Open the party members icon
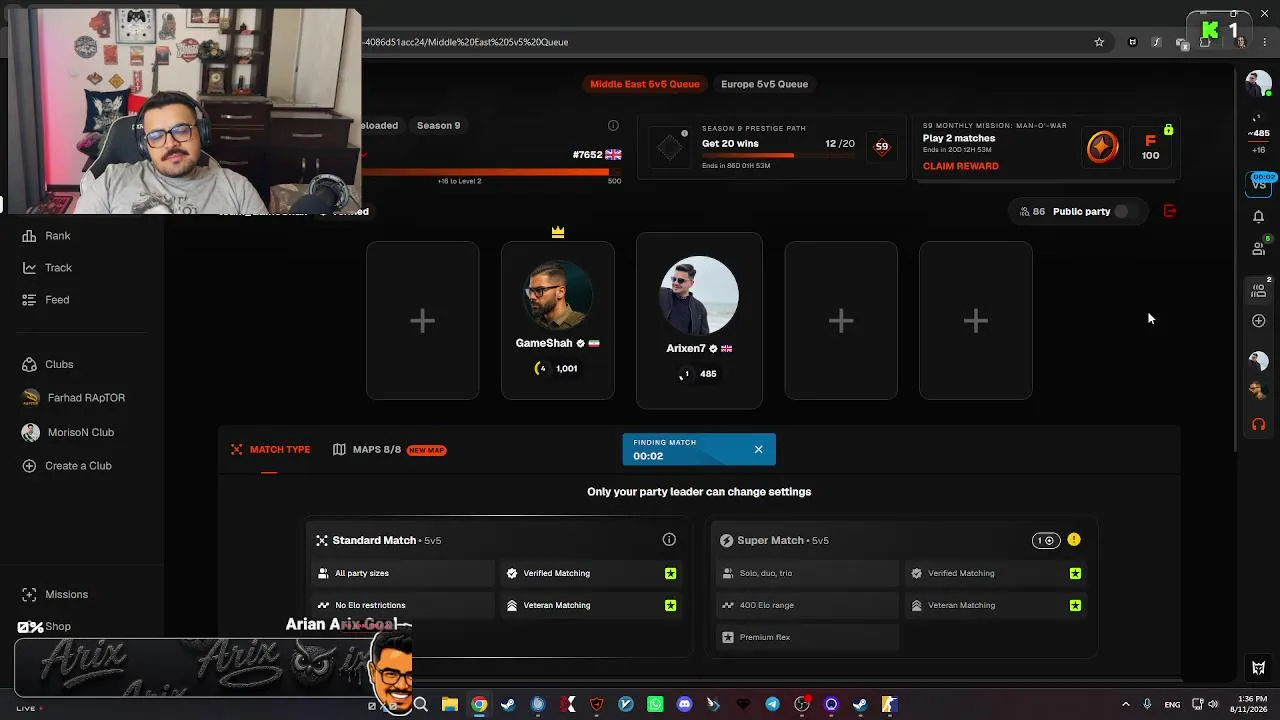 pyautogui.click(x=1258, y=290)
